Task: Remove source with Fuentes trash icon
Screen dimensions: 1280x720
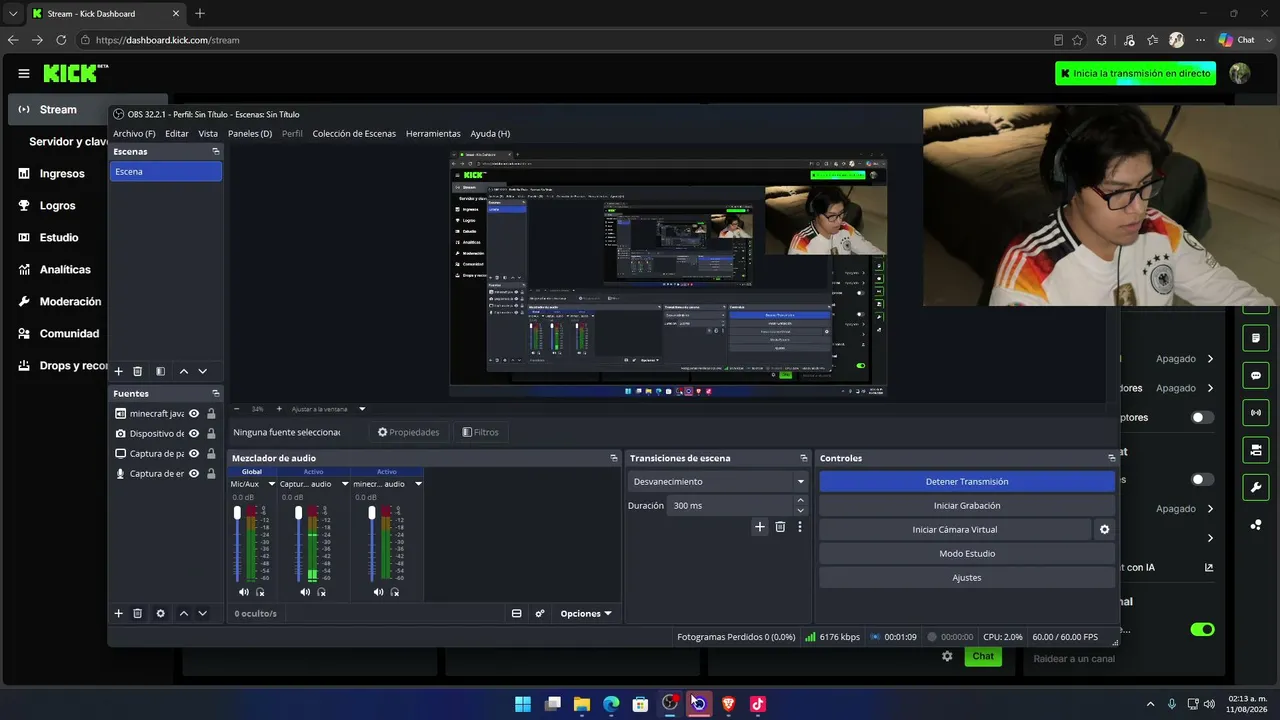Action: [x=138, y=613]
